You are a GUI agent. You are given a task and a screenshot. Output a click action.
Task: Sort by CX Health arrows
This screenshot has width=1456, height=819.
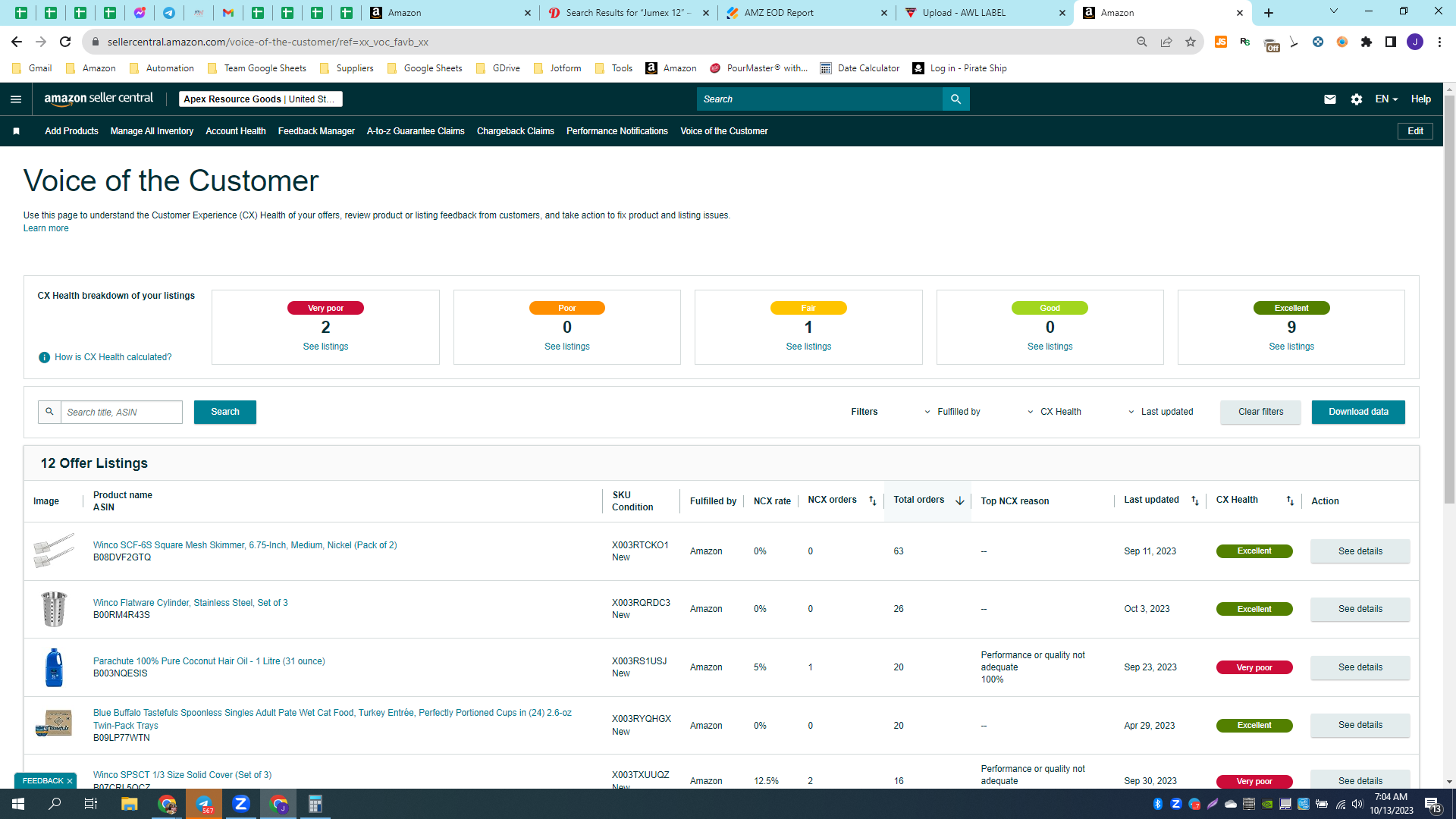(1290, 500)
